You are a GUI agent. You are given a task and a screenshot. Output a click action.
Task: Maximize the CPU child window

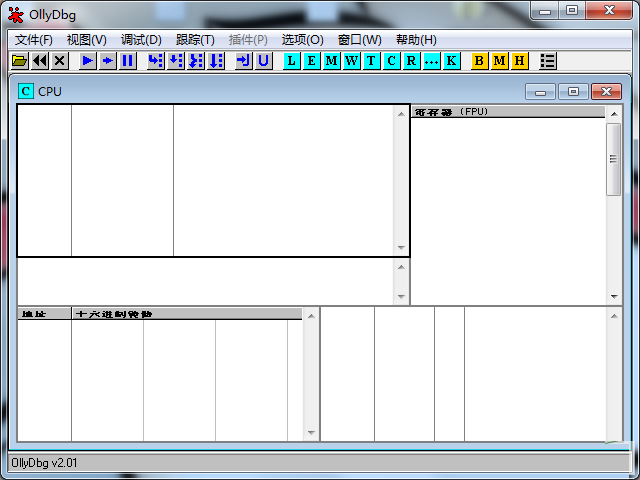click(x=573, y=92)
